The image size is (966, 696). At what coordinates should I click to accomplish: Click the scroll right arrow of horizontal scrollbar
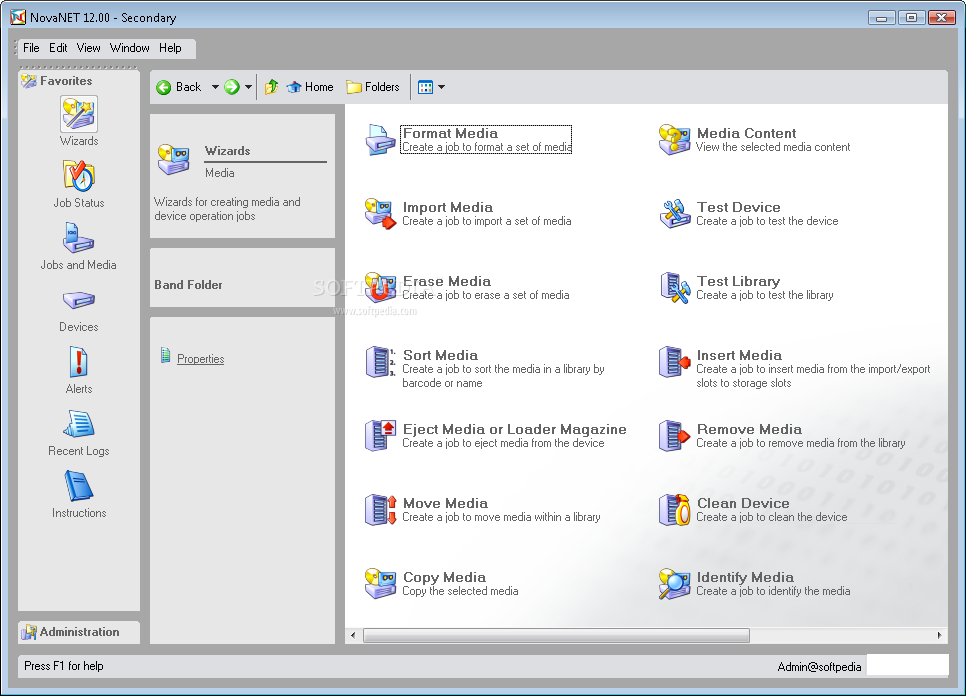(x=940, y=635)
